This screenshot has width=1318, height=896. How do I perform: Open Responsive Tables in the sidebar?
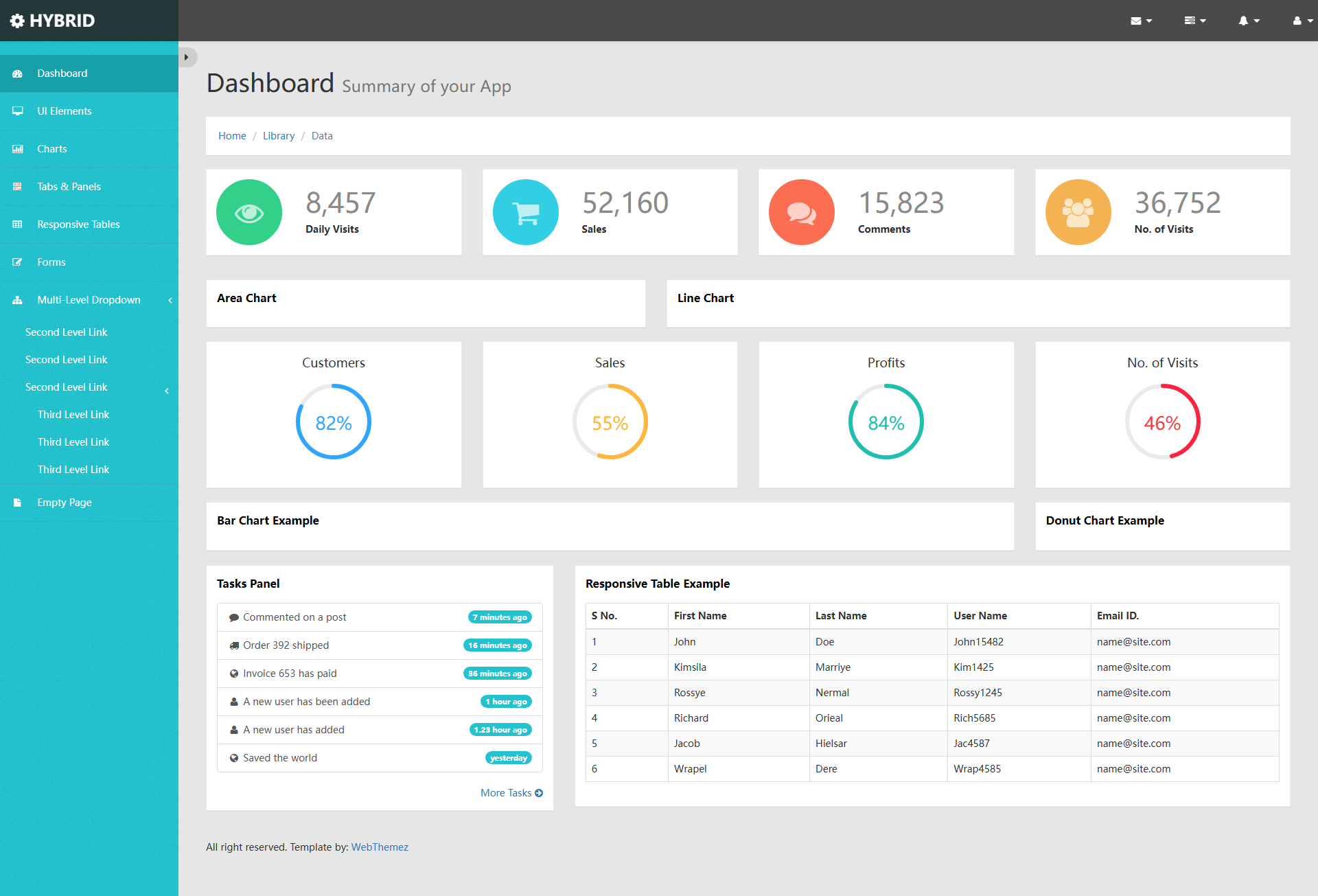(89, 225)
